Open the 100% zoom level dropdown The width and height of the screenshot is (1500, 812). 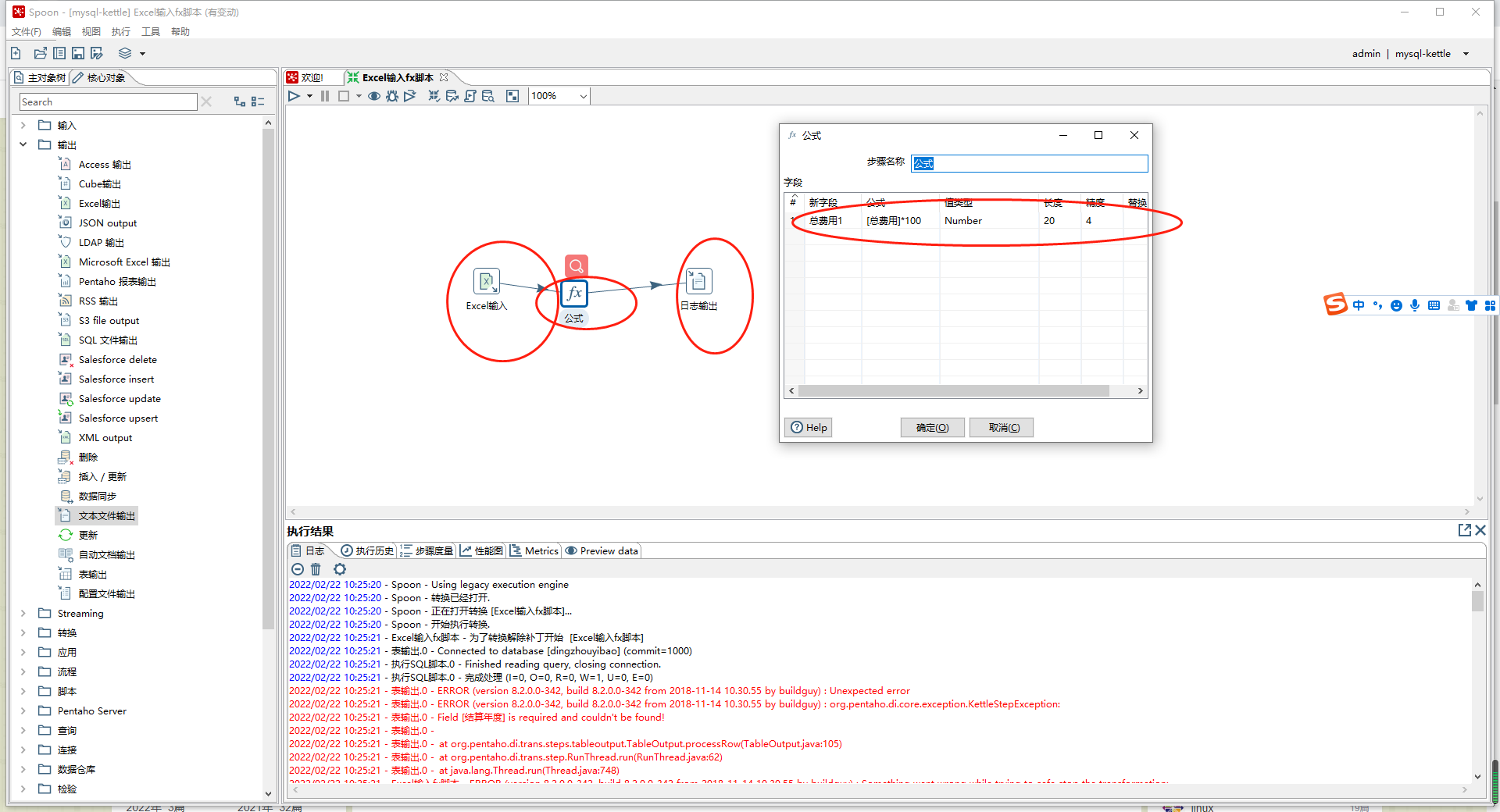click(583, 96)
